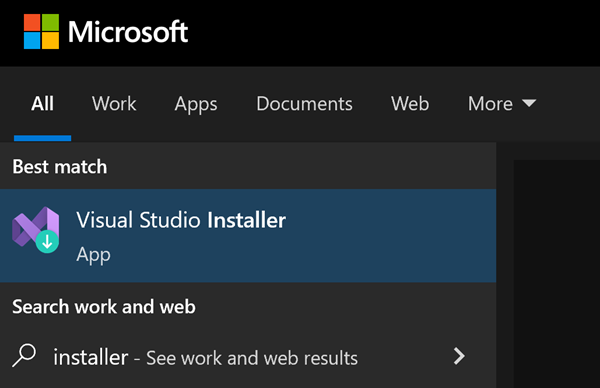This screenshot has width=600, height=388.
Task: Select the All tab
Action: pos(42,104)
